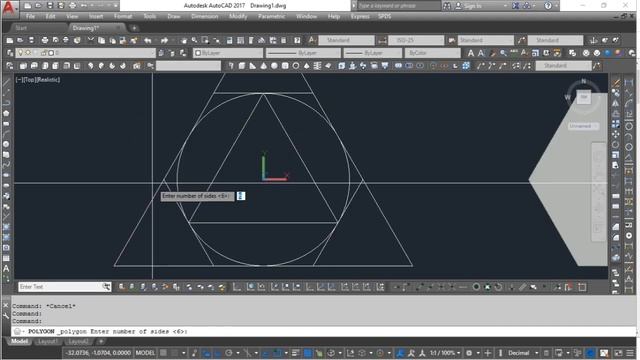Viewport: 640px width, 360px height.
Task: Open the Decimal units dropdown in status bar
Action: pos(522,353)
